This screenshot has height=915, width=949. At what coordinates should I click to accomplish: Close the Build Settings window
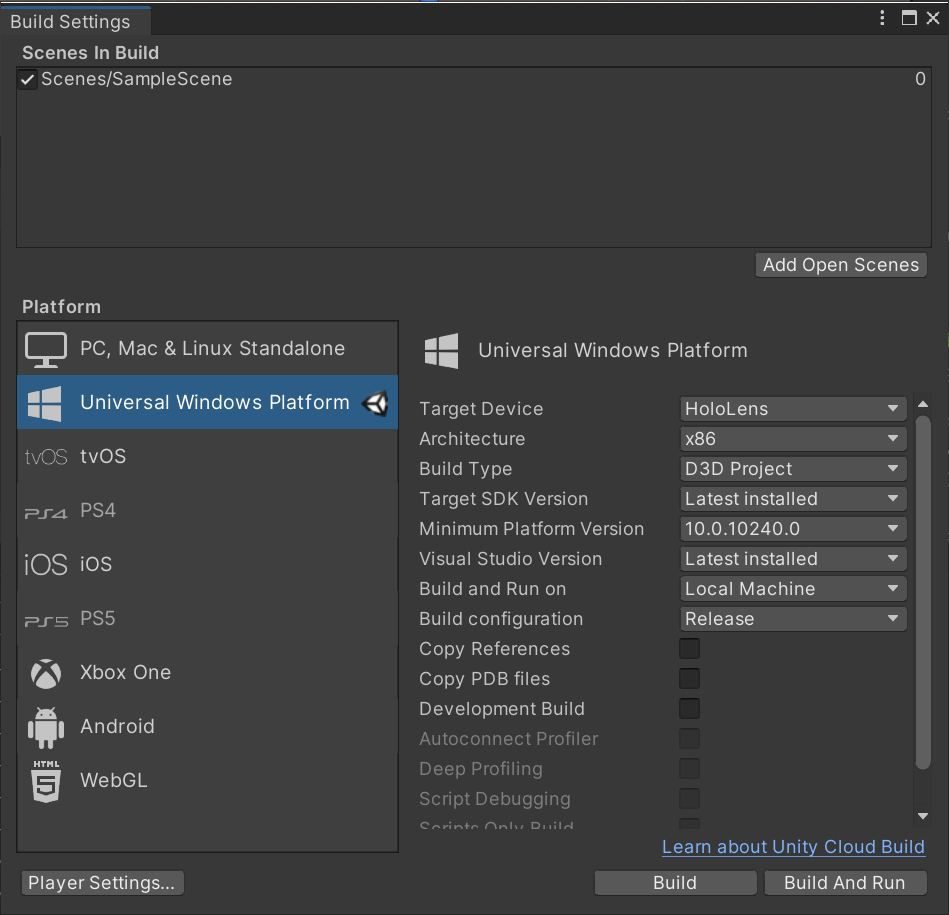point(933,18)
